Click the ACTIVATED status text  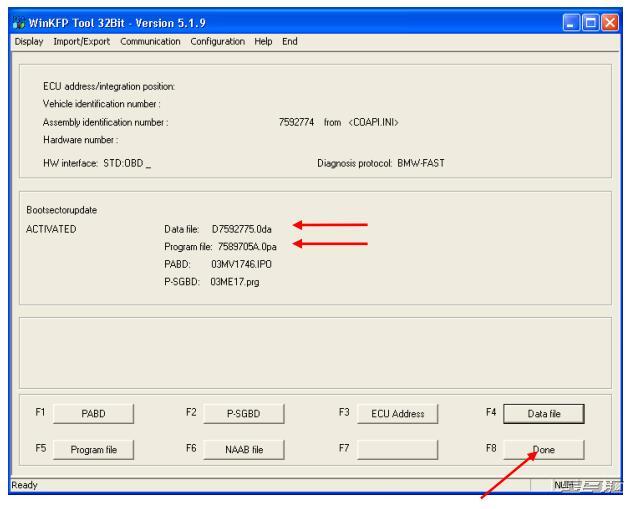click(51, 229)
